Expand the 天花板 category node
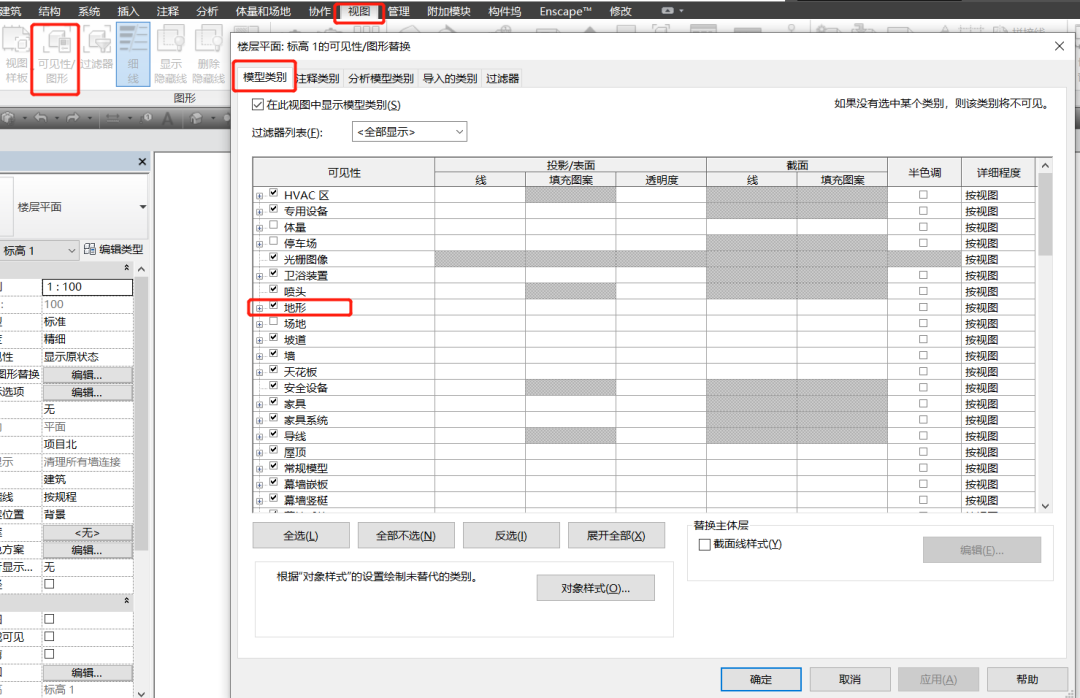Screen dimensions: 1080x698 pyautogui.click(x=260, y=373)
